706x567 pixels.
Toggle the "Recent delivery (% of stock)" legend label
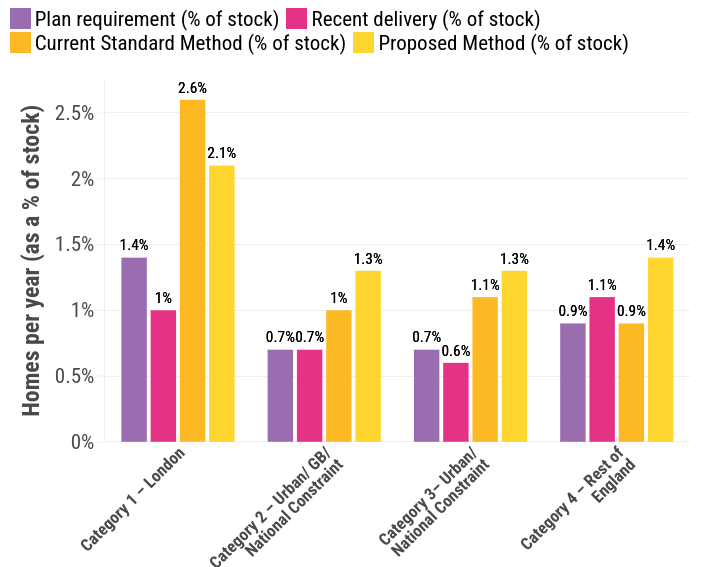tap(426, 18)
